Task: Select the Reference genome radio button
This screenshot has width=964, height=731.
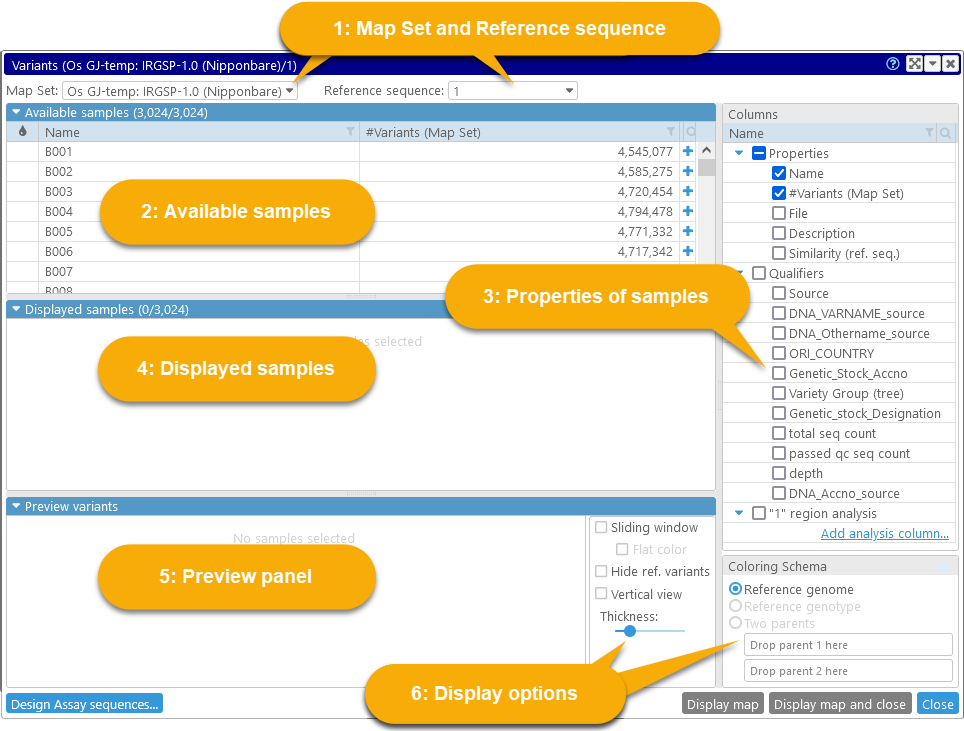Action: click(x=736, y=590)
